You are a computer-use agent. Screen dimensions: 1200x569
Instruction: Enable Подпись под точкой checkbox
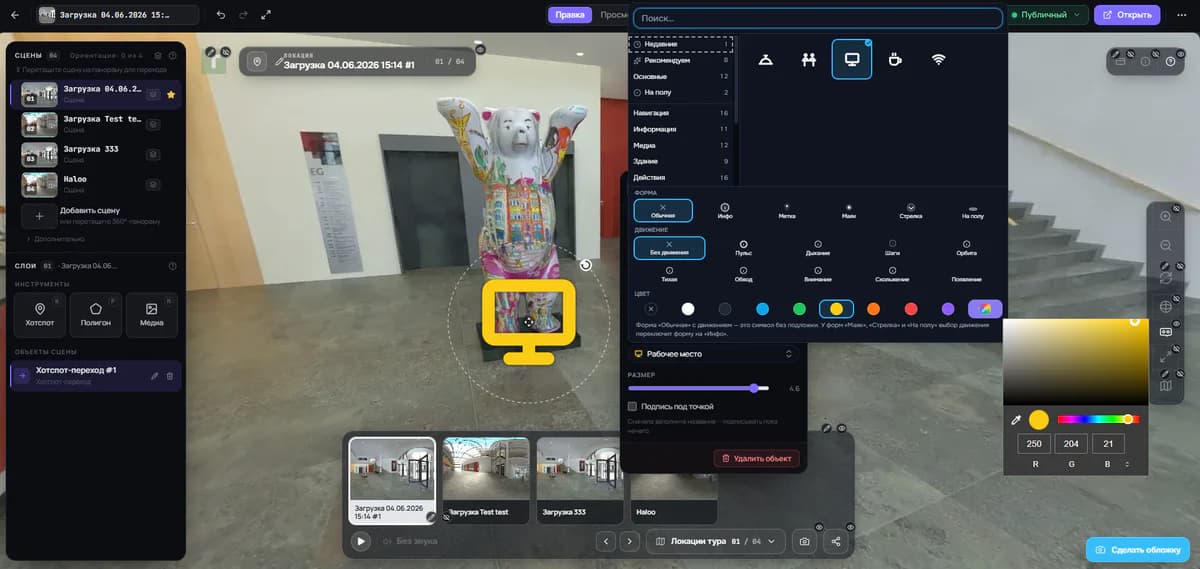point(632,406)
